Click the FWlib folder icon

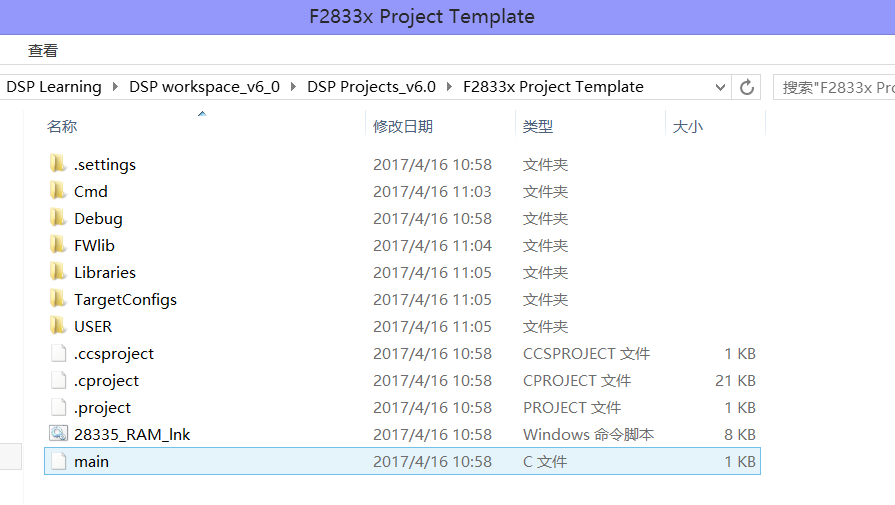[58, 245]
